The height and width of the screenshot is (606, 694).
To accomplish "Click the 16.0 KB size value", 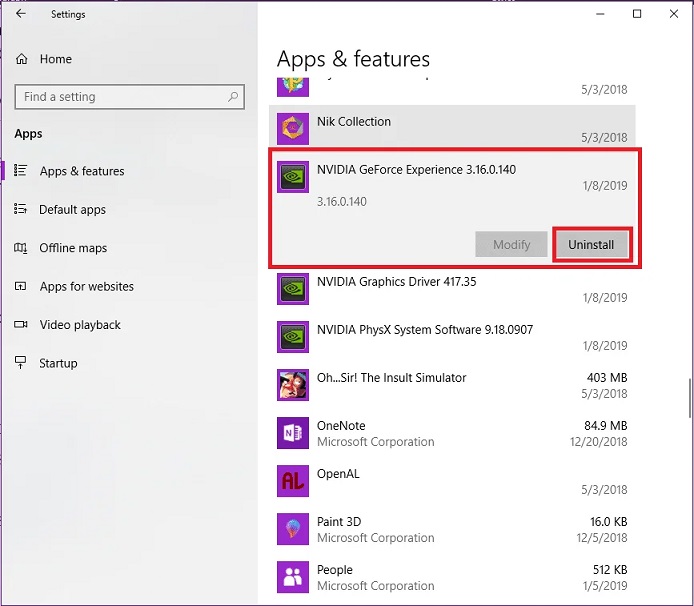I will (x=609, y=521).
